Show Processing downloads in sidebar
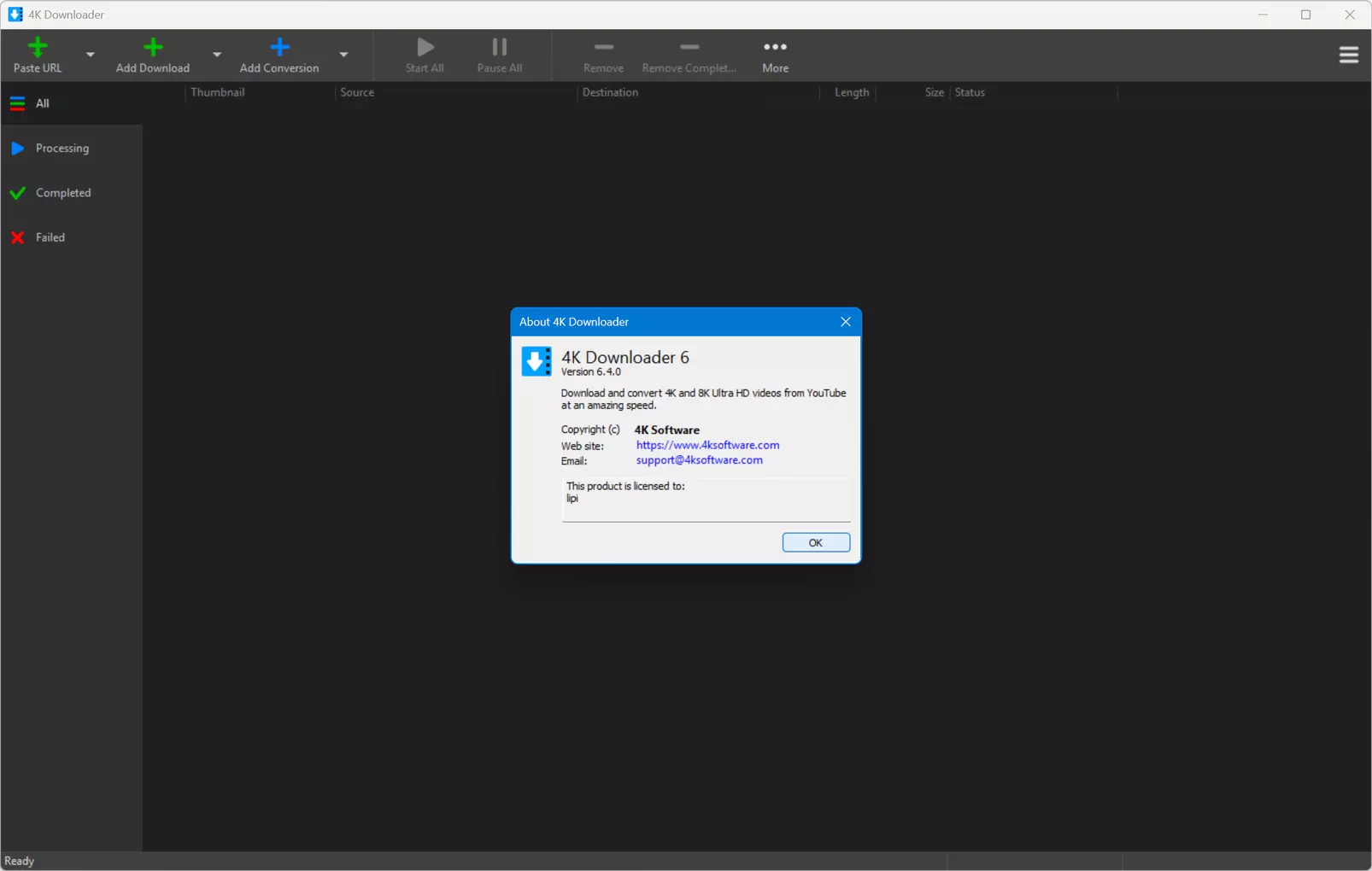Viewport: 1372px width, 871px height. [x=72, y=149]
